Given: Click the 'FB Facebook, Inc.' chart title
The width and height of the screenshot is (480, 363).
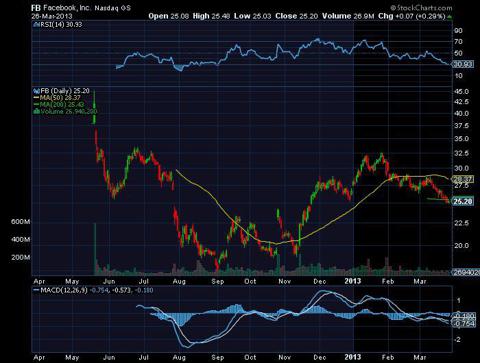Looking at the screenshot, I should click(x=61, y=8).
